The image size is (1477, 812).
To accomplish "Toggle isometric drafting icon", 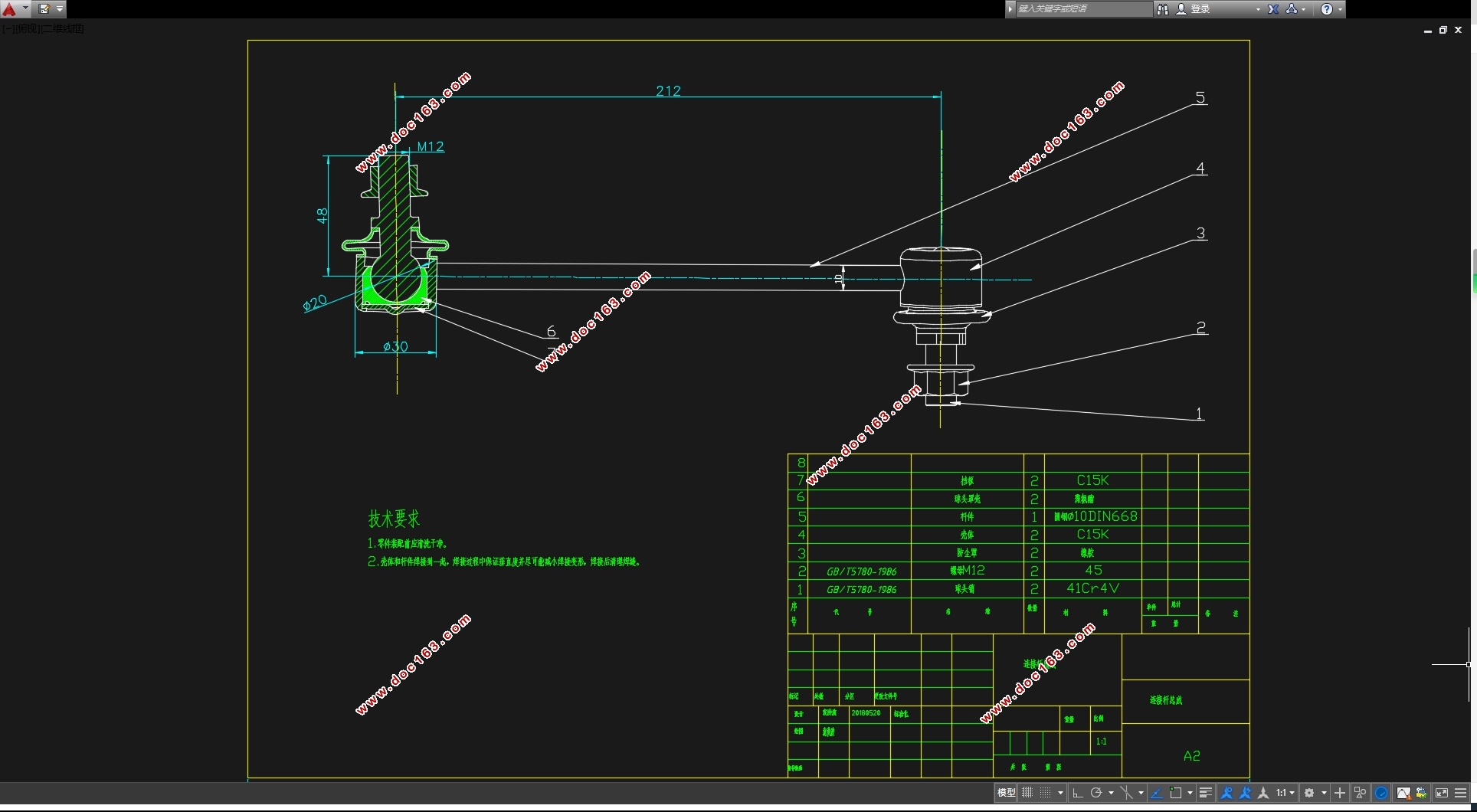I will (1126, 793).
